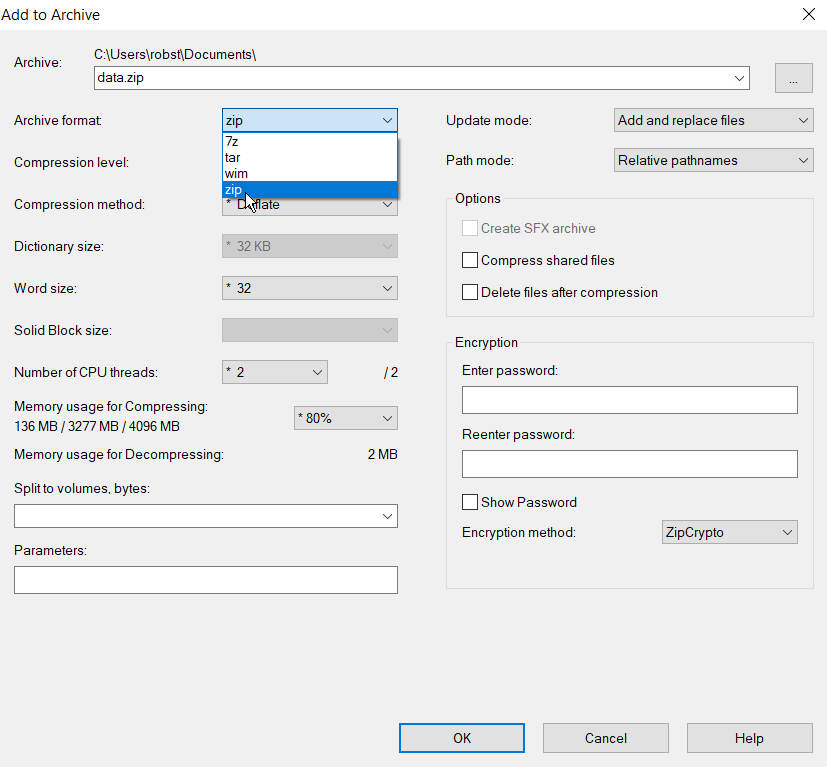Click the Enter password field
This screenshot has width=827, height=767.
630,400
